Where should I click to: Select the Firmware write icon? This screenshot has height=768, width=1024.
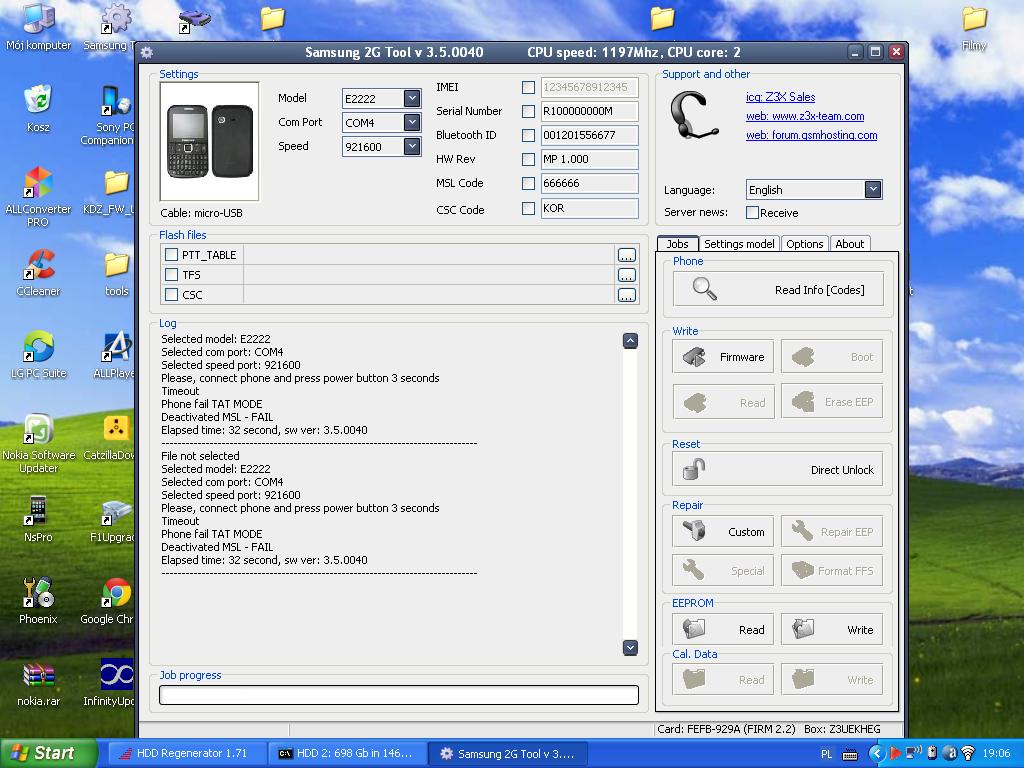point(696,355)
